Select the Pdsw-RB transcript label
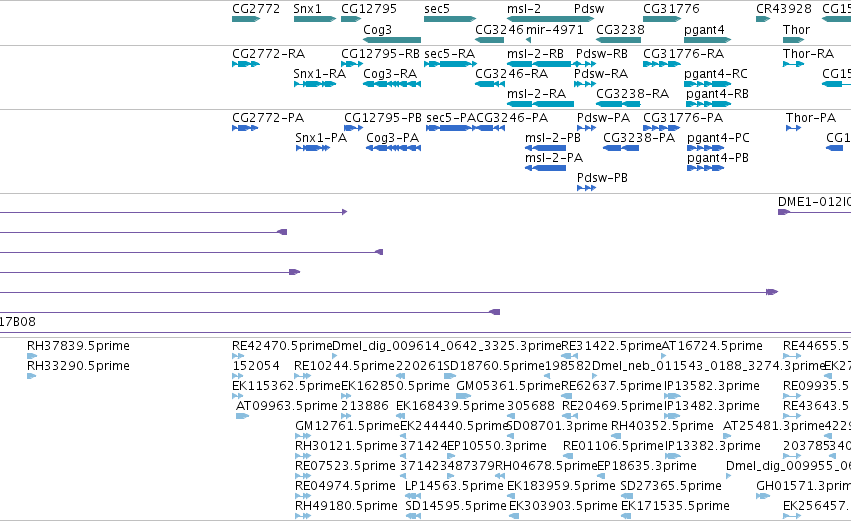 602,54
